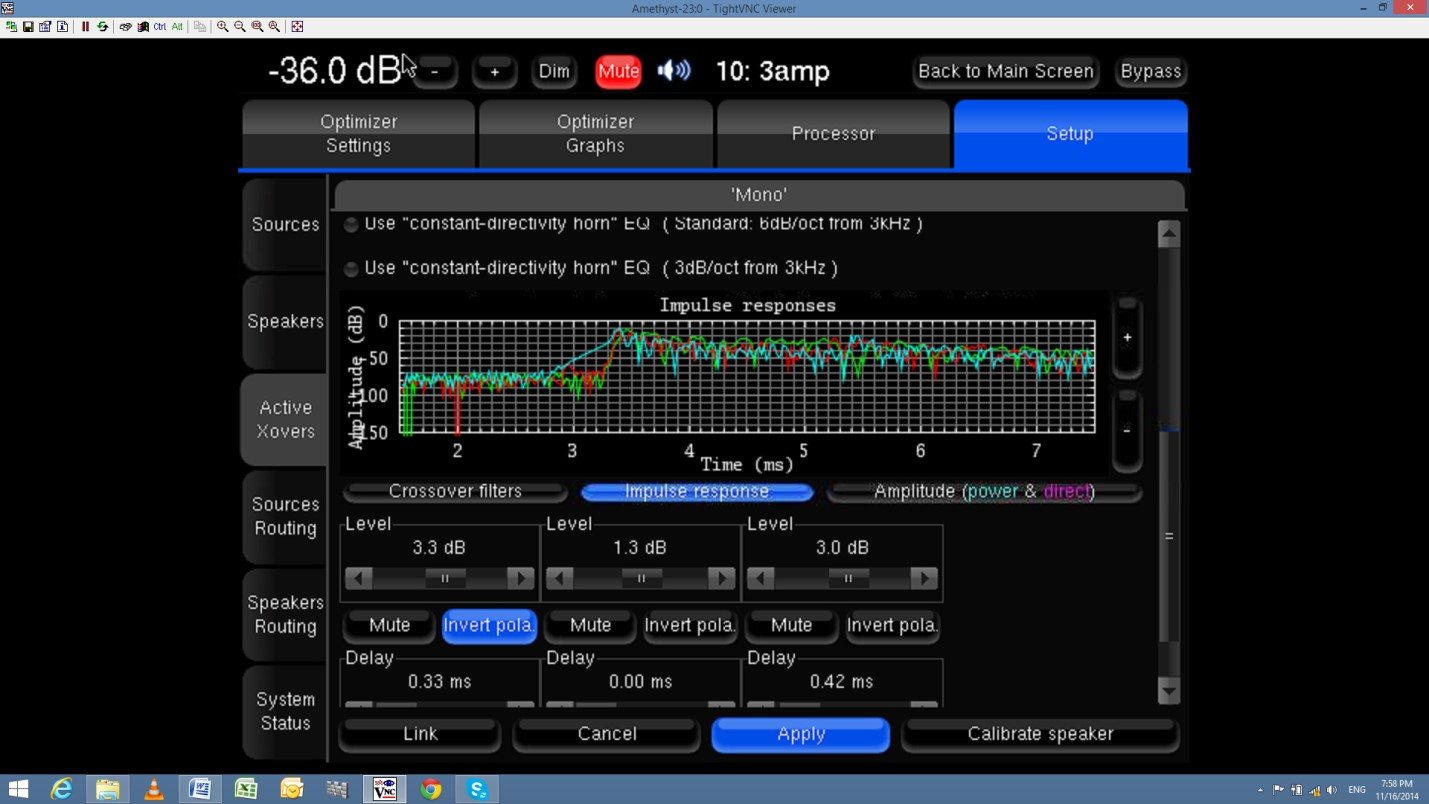Disable Invert pola. on the 3.3 dB channel

(x=489, y=625)
